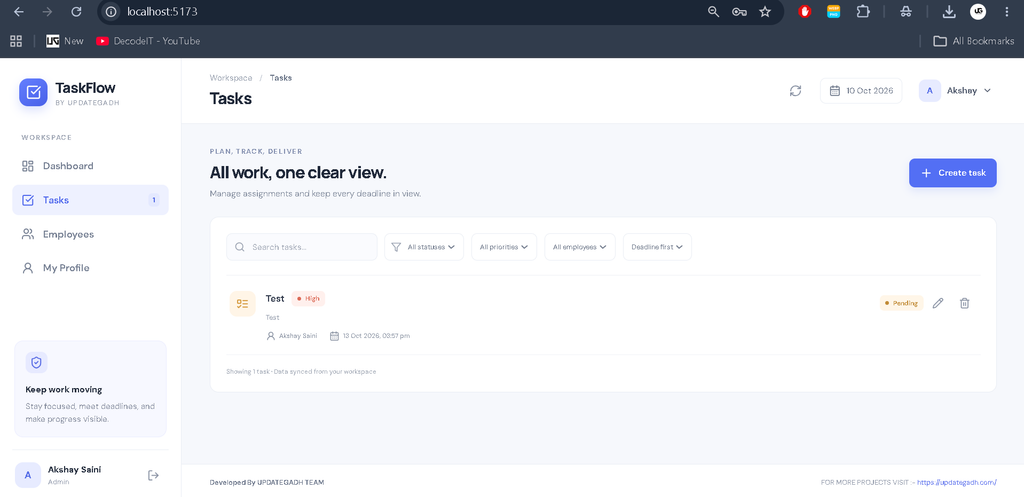Click the shield icon in Keep work moving card
This screenshot has width=1024, height=497.
(37, 362)
